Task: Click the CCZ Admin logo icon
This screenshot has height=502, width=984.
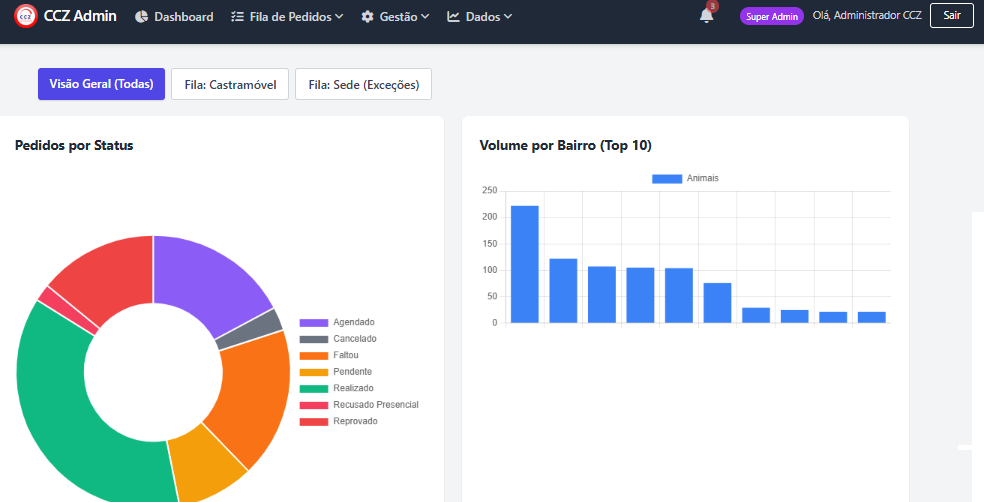Action: (x=26, y=16)
